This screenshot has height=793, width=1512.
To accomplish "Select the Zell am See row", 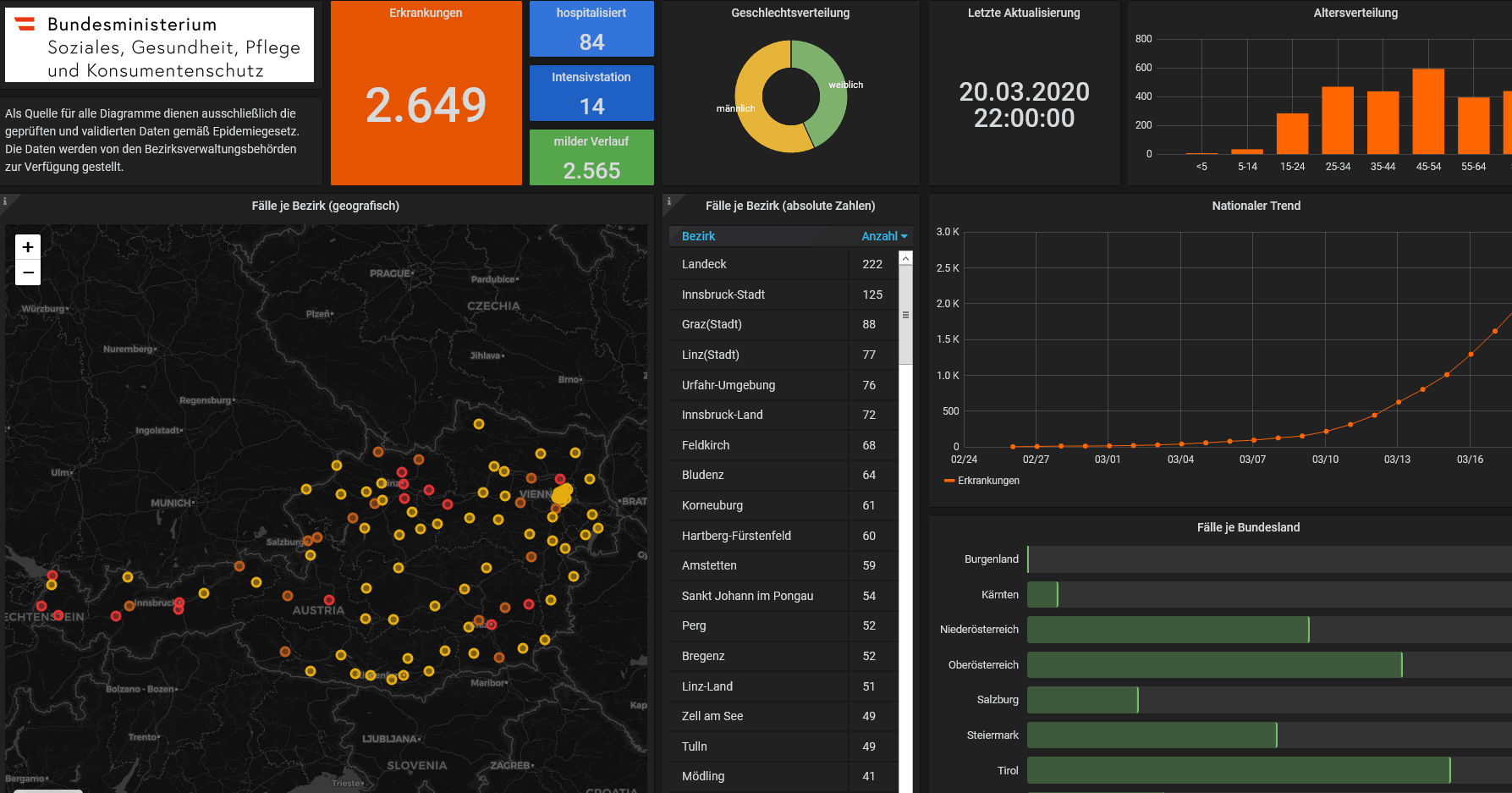I will pos(783,716).
